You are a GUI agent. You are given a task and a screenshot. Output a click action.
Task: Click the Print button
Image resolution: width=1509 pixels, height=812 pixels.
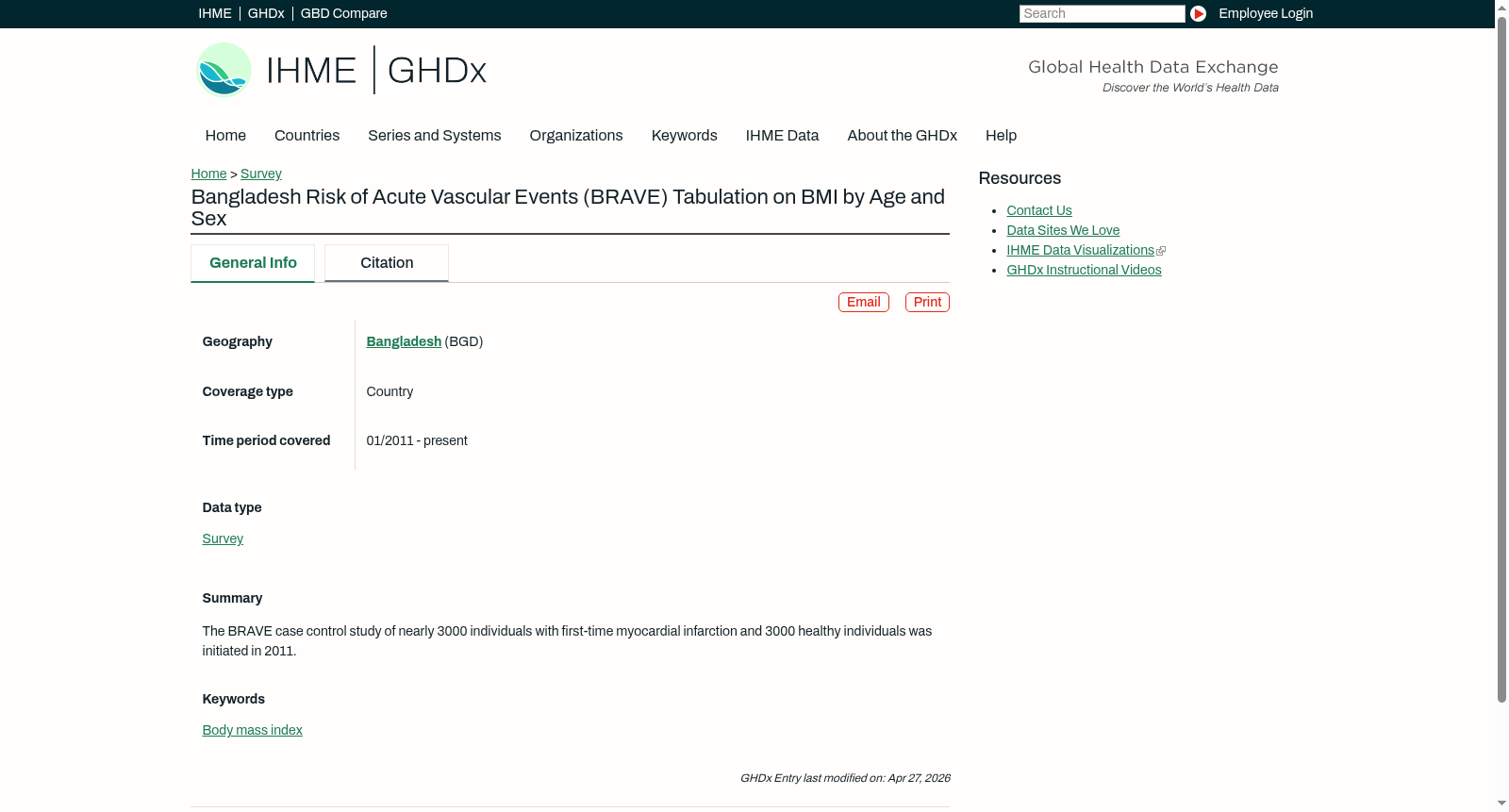[927, 302]
